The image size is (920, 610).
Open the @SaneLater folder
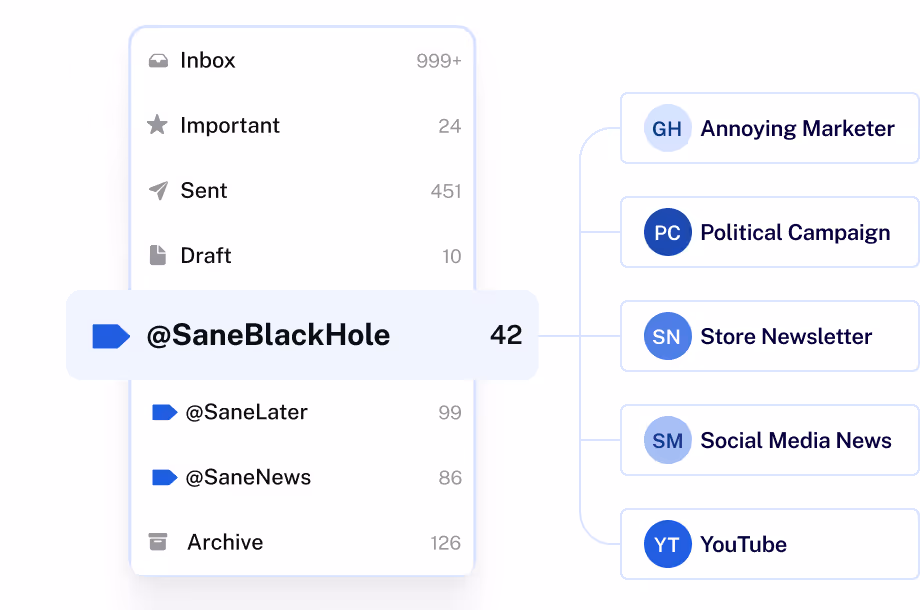tap(303, 412)
